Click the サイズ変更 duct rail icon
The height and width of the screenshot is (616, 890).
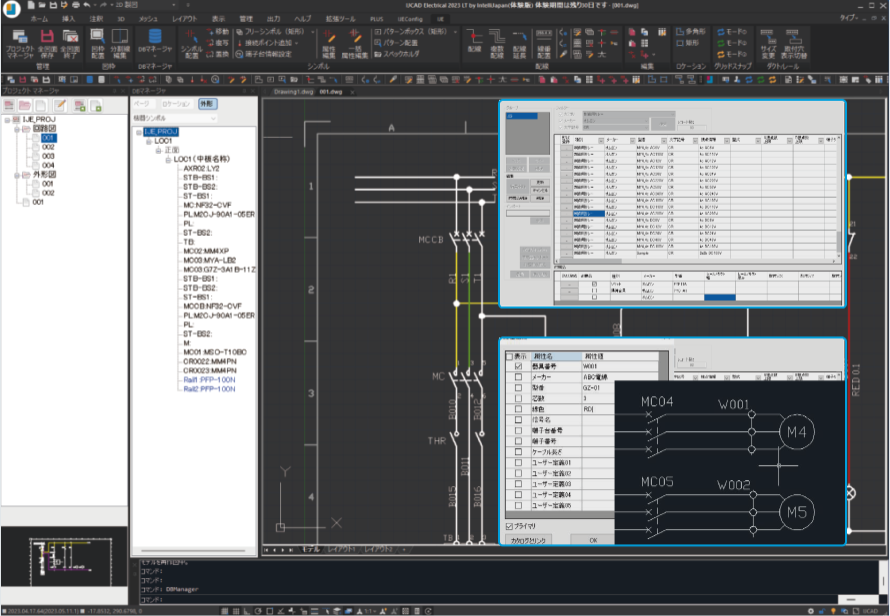pos(767,44)
